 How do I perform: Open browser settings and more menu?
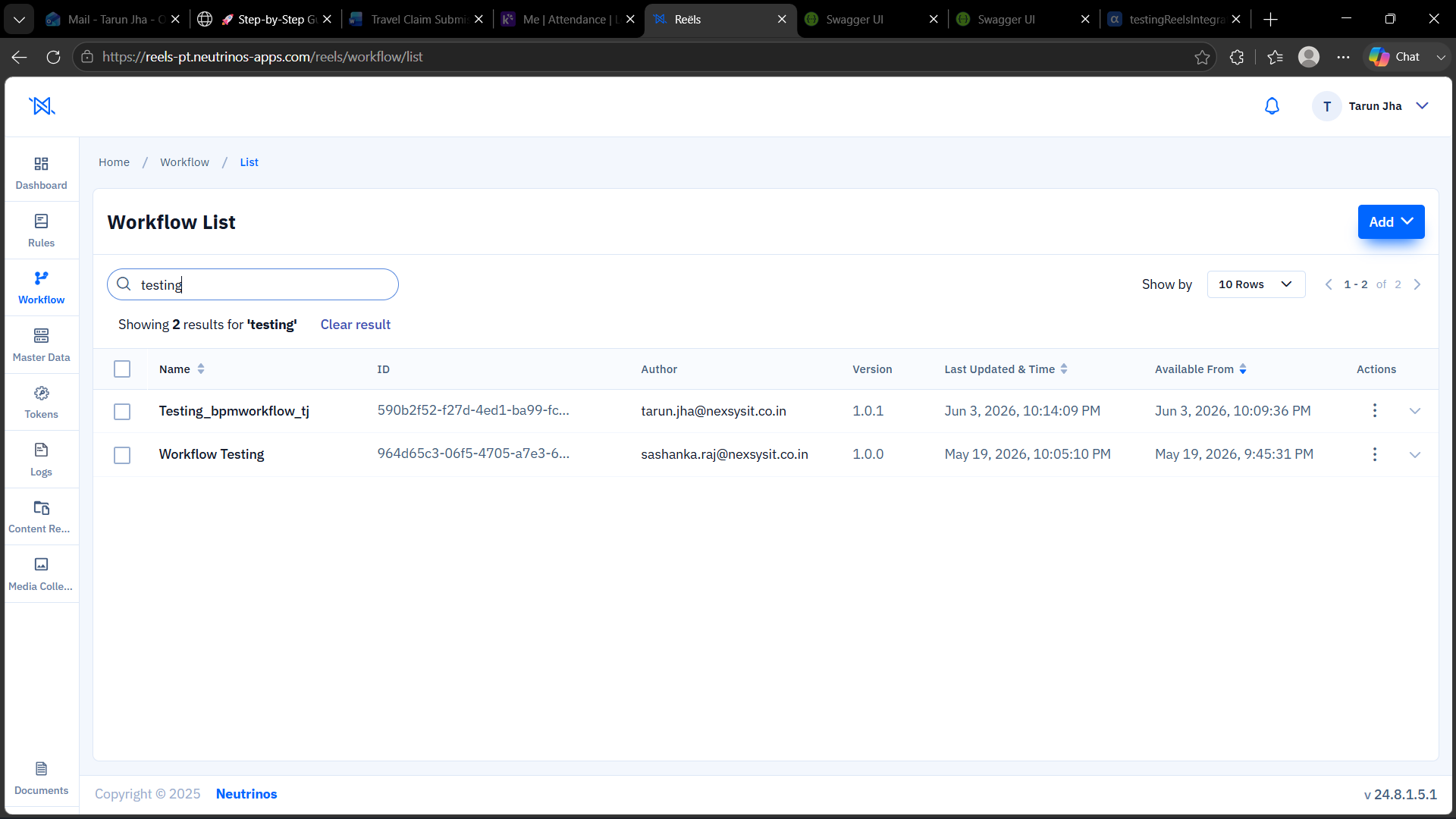click(1343, 57)
